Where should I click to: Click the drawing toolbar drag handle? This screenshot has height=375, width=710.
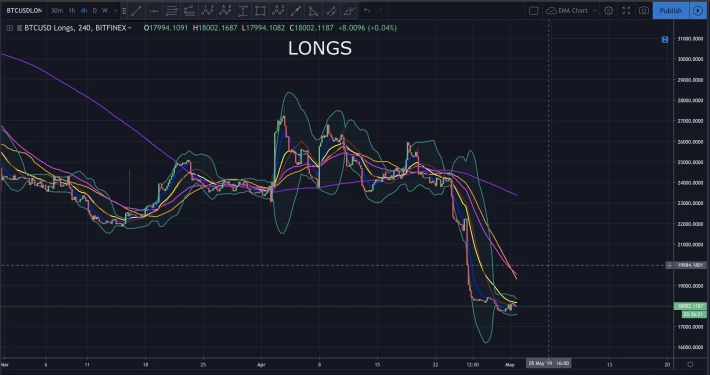tap(124, 10)
